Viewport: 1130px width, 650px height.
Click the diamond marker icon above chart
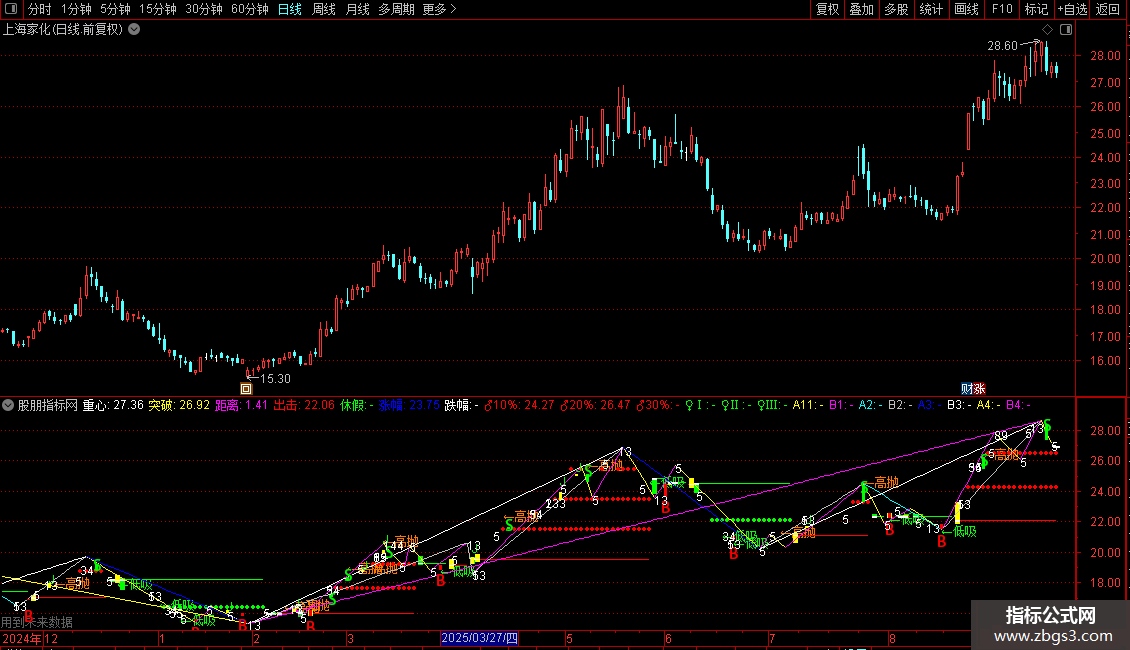point(1047,30)
